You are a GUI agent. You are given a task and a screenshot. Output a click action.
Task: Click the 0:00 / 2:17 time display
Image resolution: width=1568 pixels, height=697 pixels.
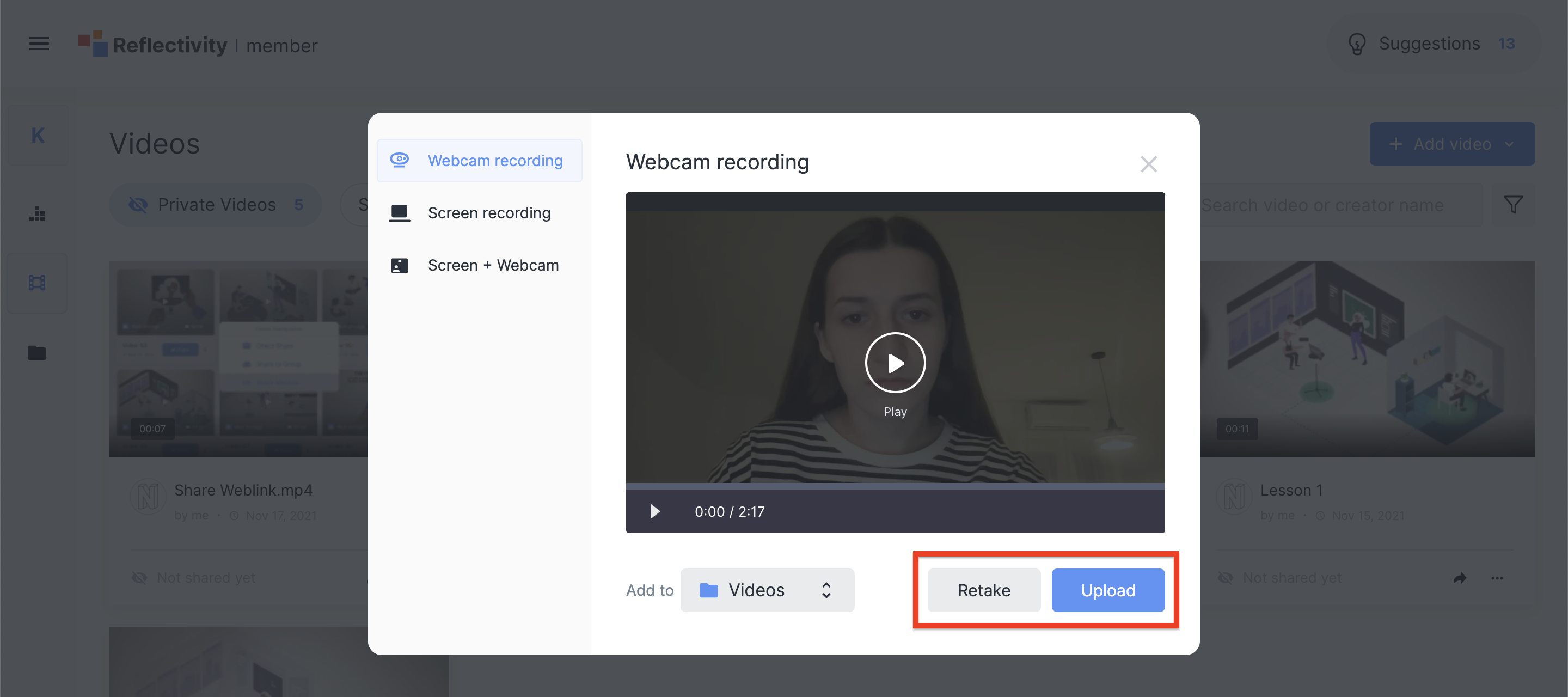pos(730,512)
